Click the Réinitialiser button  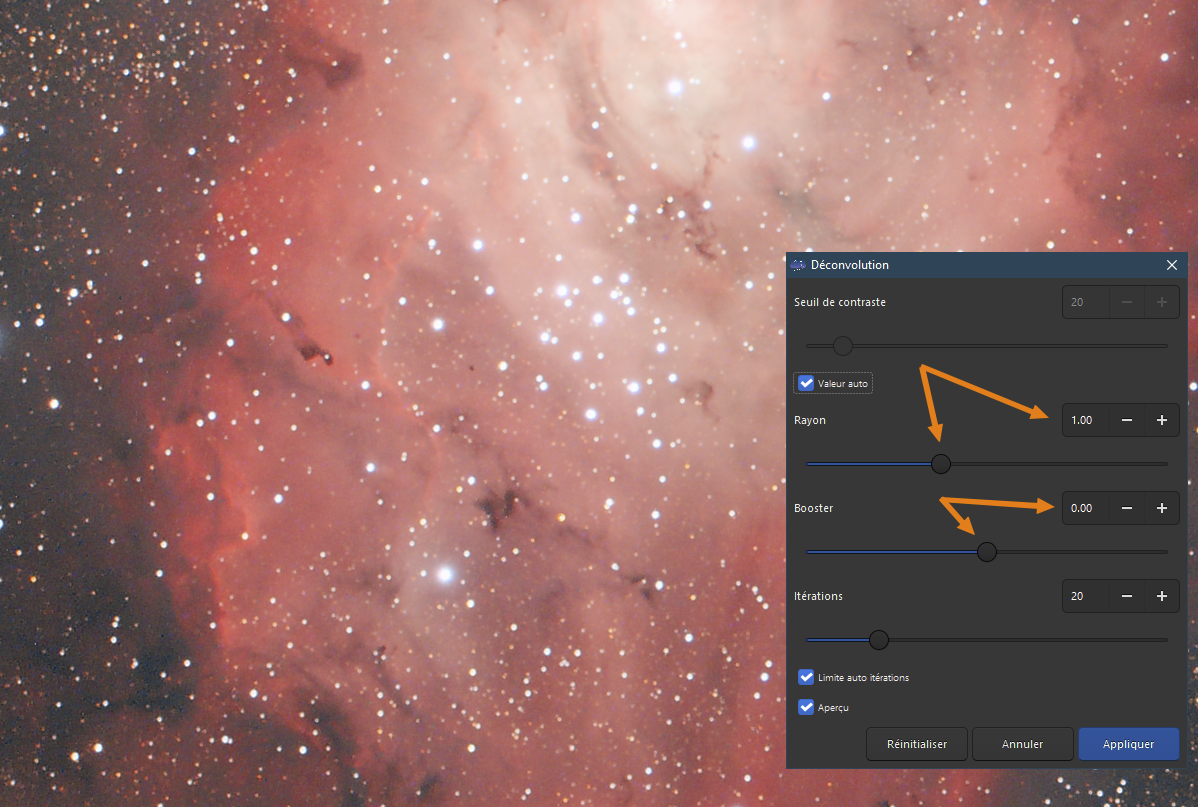click(917, 744)
